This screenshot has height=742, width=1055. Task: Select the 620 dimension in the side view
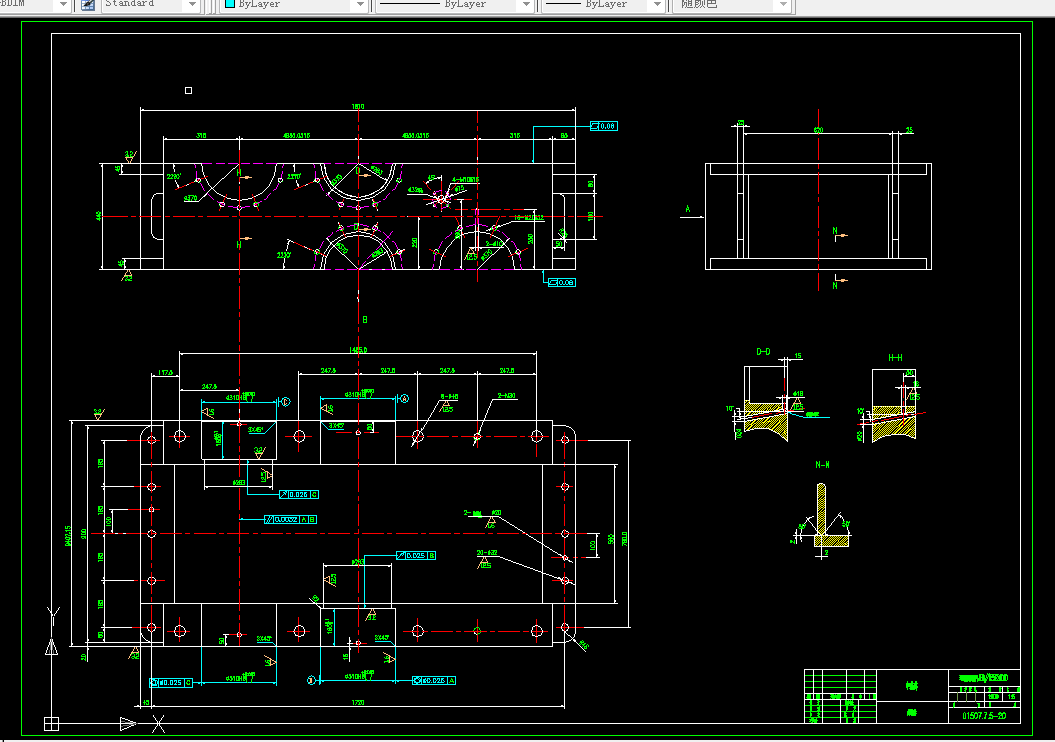point(818,130)
